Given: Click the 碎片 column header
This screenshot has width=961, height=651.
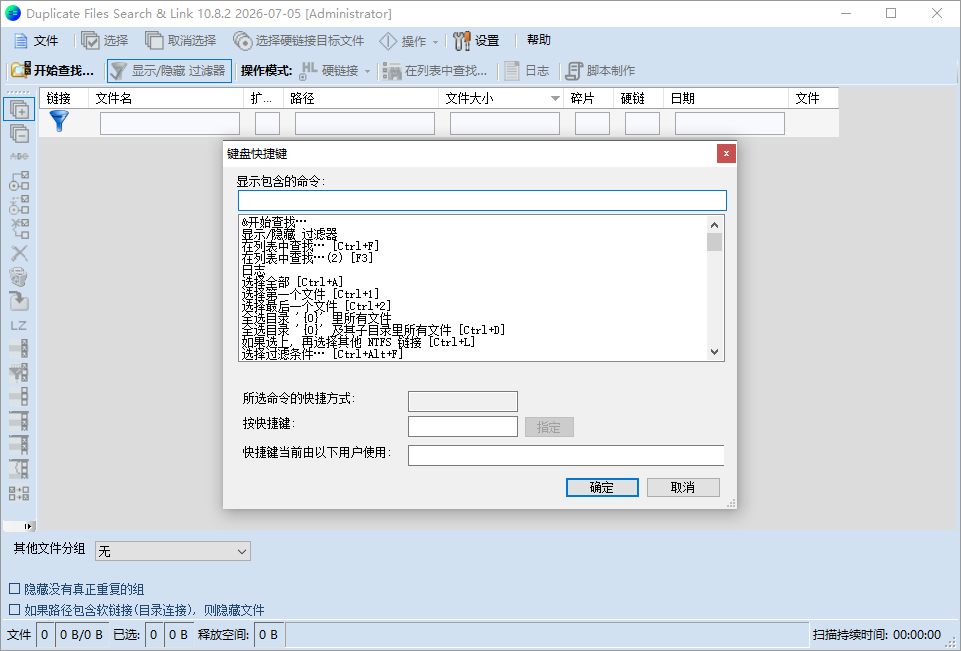Looking at the screenshot, I should click(x=588, y=98).
